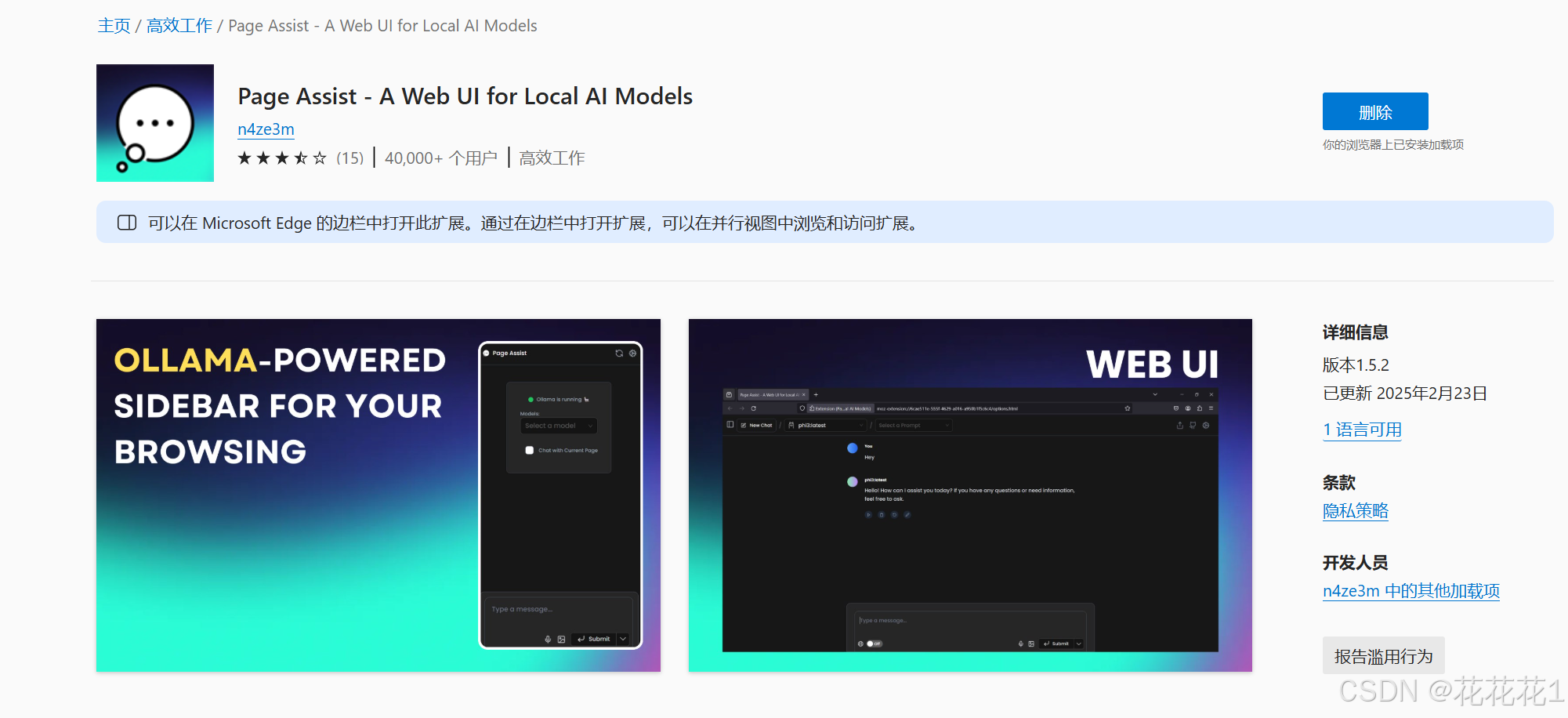Click the 条款 heading
This screenshot has width=1568, height=718.
pos(1339,483)
